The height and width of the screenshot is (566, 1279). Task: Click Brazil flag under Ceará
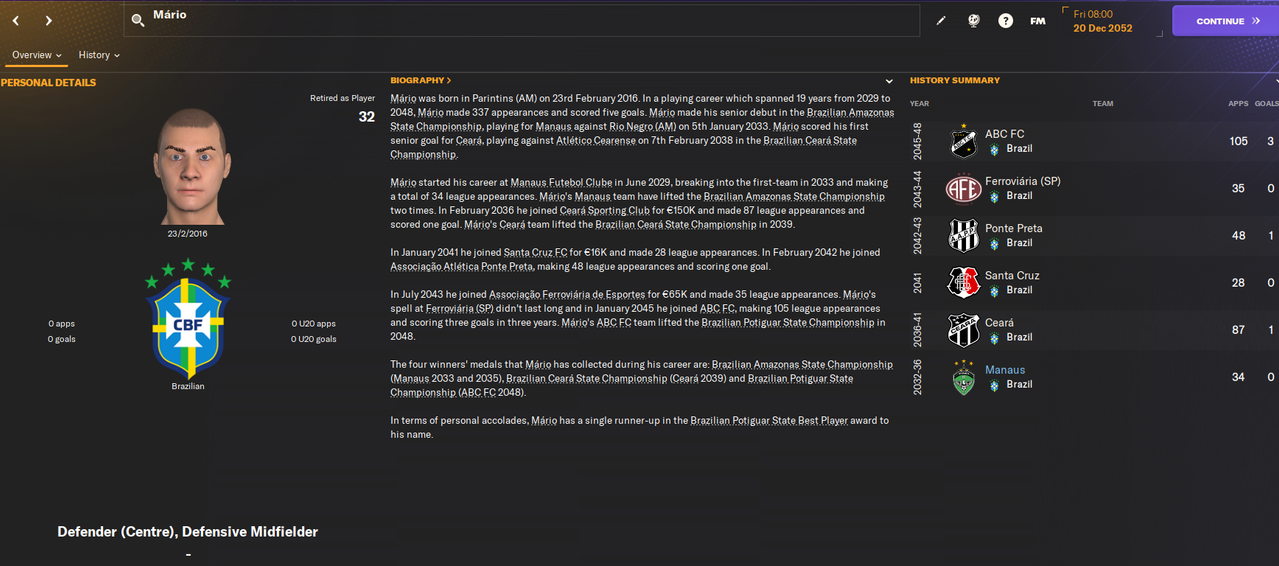click(994, 337)
